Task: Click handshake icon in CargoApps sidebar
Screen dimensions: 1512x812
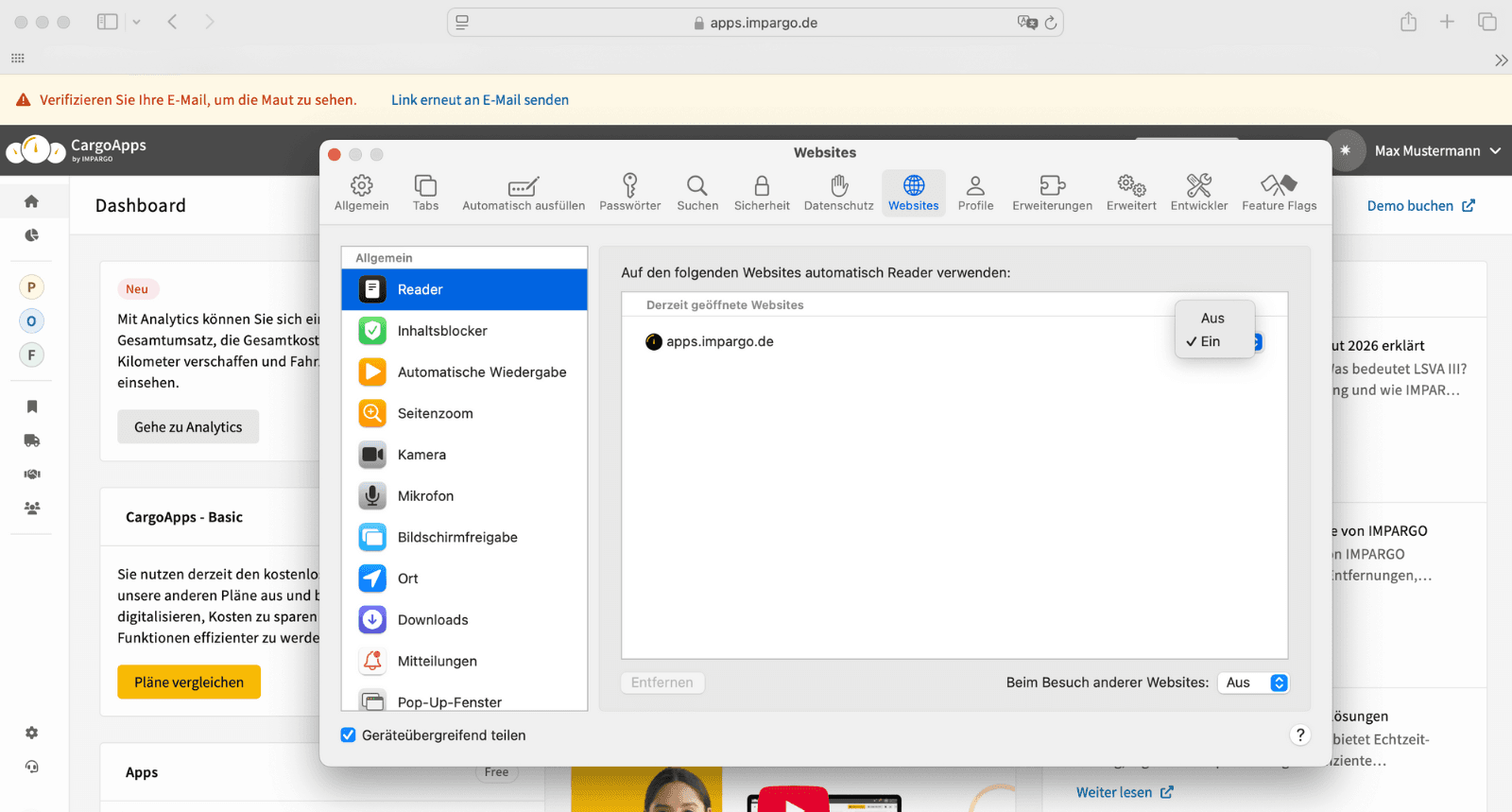Action: [31, 475]
